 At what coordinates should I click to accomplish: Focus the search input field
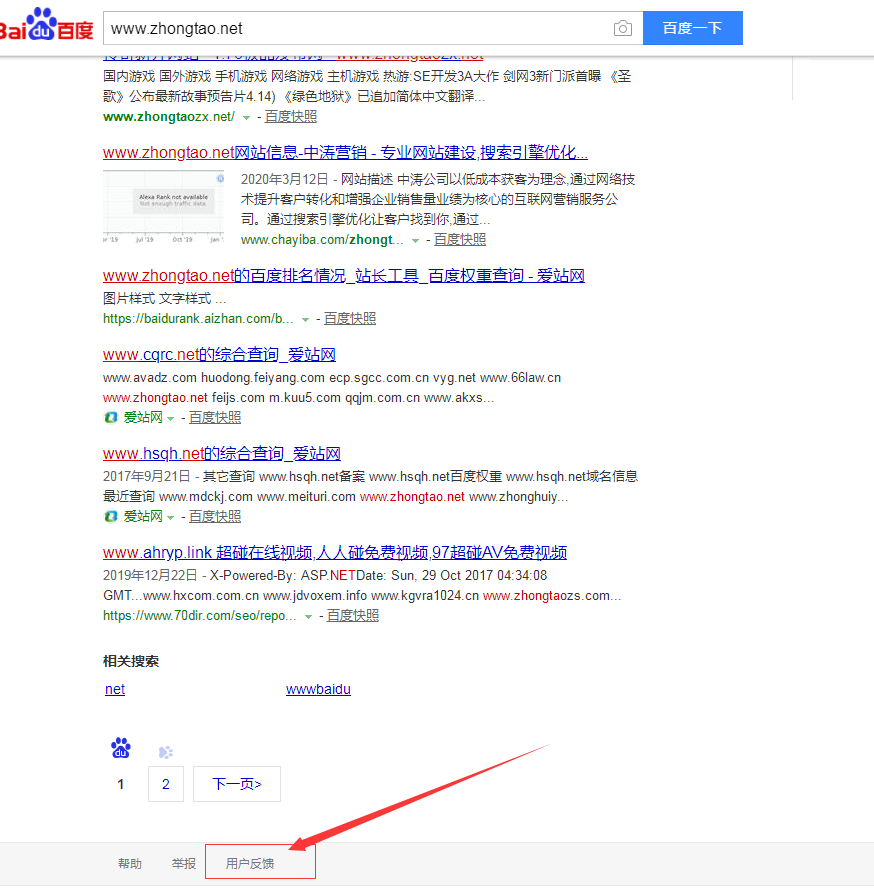pyautogui.click(x=355, y=29)
